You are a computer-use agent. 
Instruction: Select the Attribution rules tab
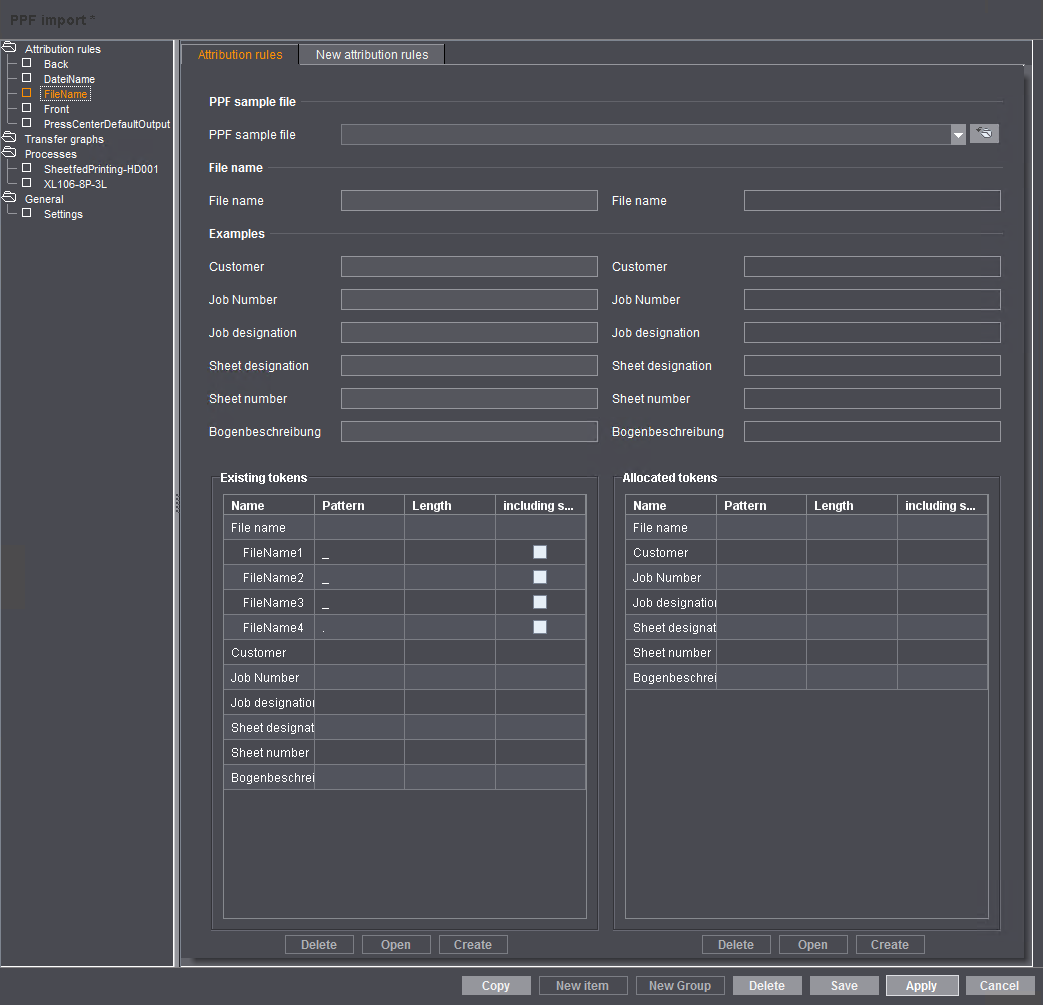pyautogui.click(x=240, y=54)
